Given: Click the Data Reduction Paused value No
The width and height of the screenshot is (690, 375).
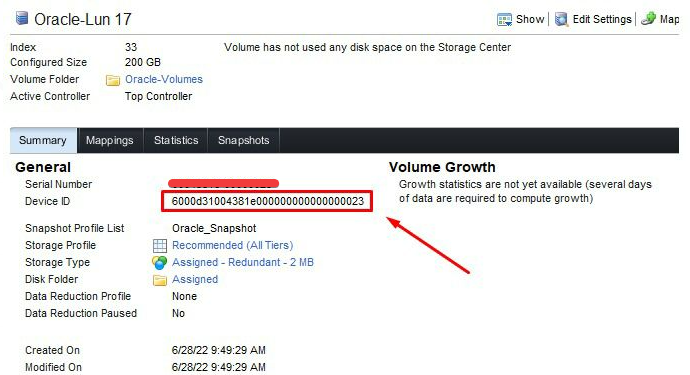Looking at the screenshot, I should pos(178,313).
